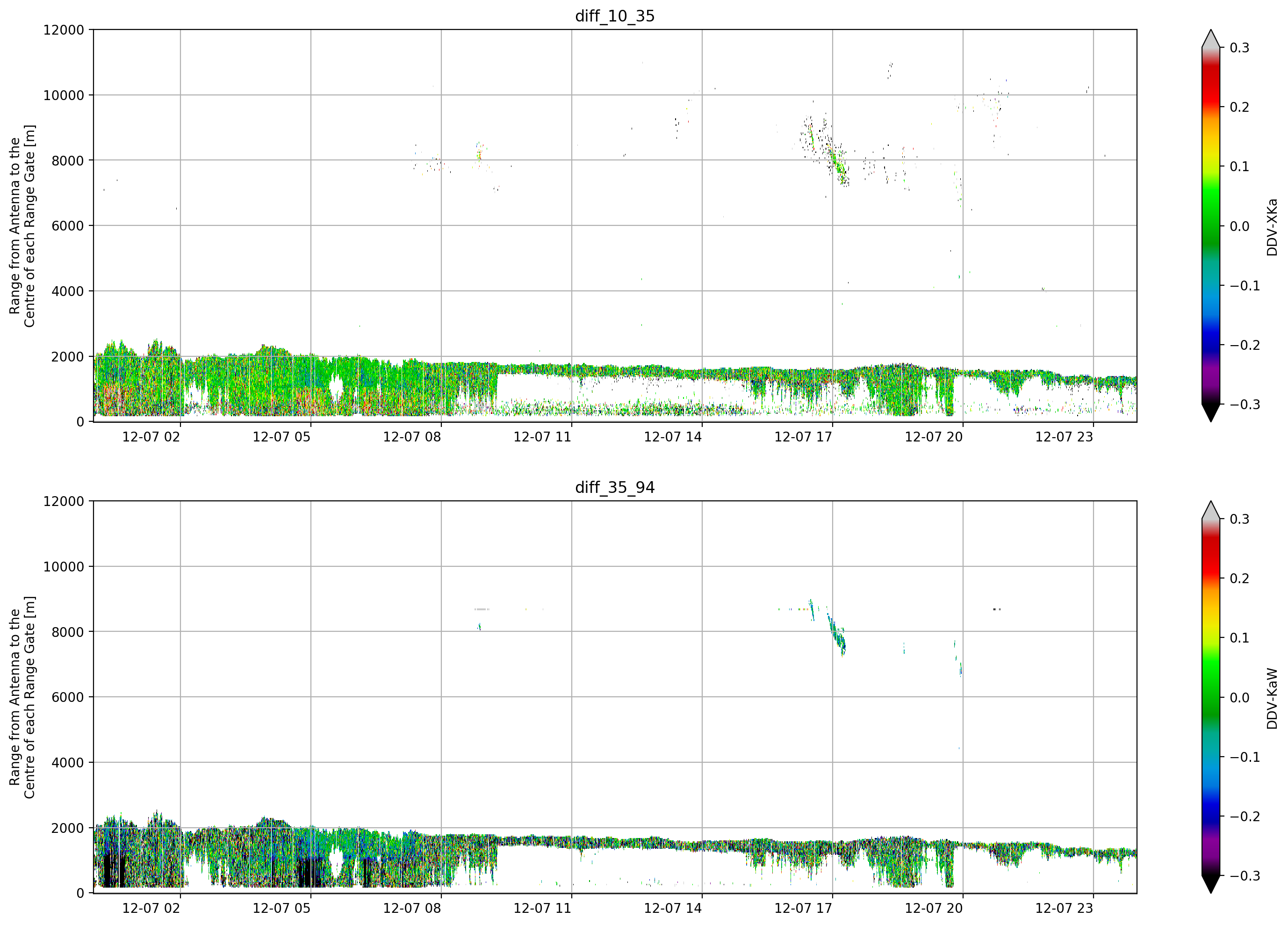The height and width of the screenshot is (925, 1288).
Task: Click the gray upper extend arrow of the DDV-KaW colorbar
Action: (1211, 511)
